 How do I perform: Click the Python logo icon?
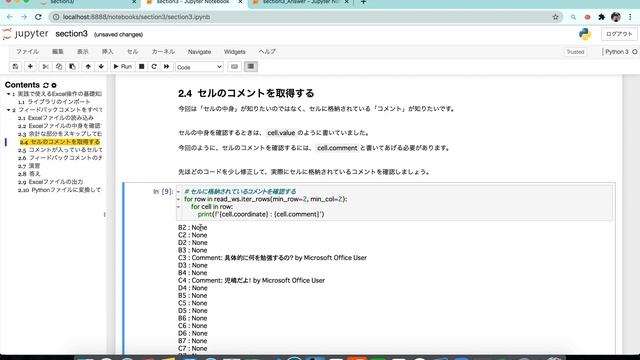[585, 34]
